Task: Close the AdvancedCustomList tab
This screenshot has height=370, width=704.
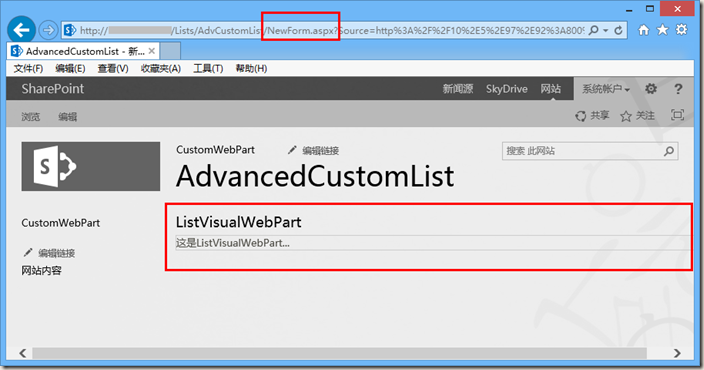Action: tap(152, 51)
